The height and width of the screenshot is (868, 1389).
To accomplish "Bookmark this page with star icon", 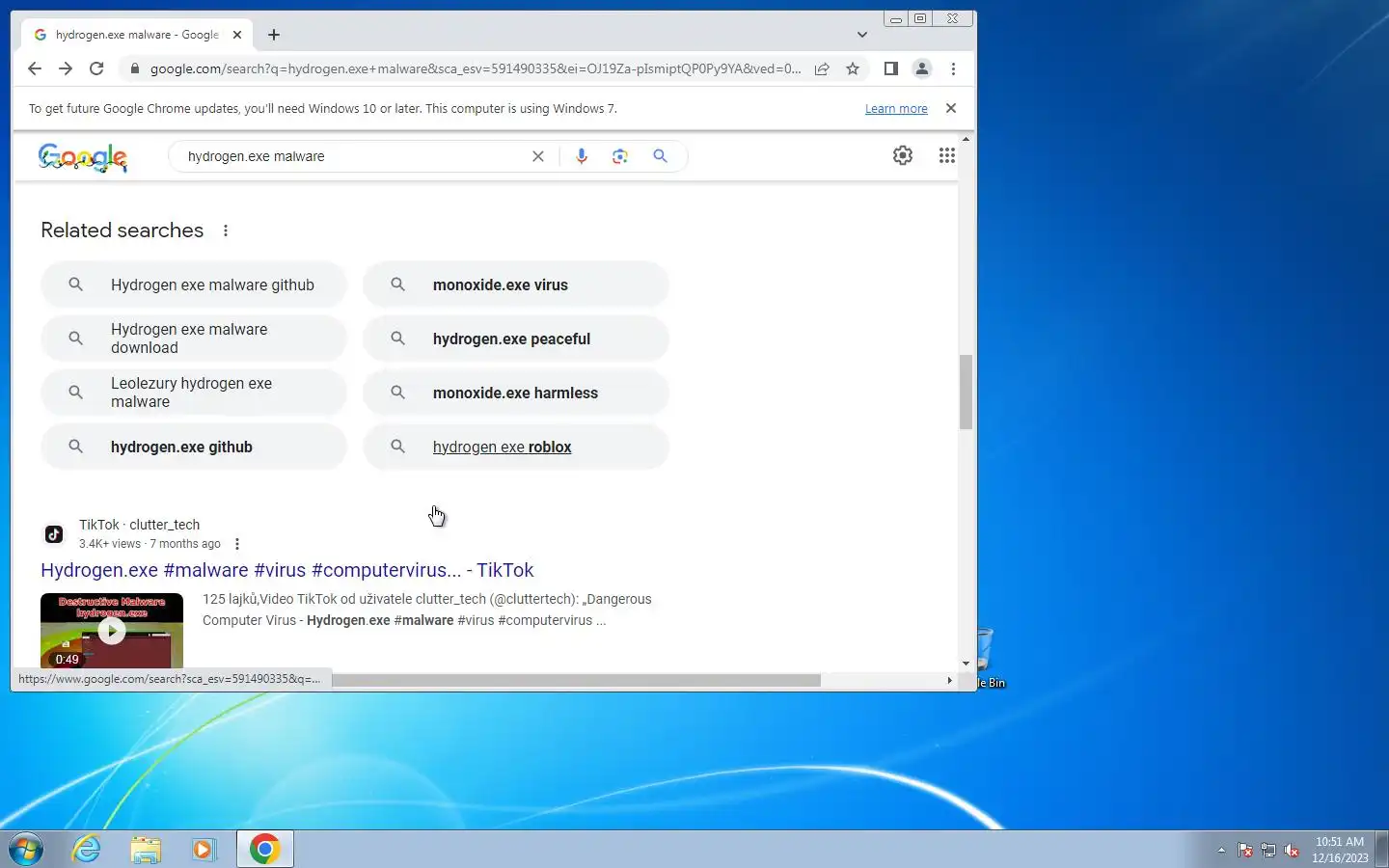I will tap(853, 68).
